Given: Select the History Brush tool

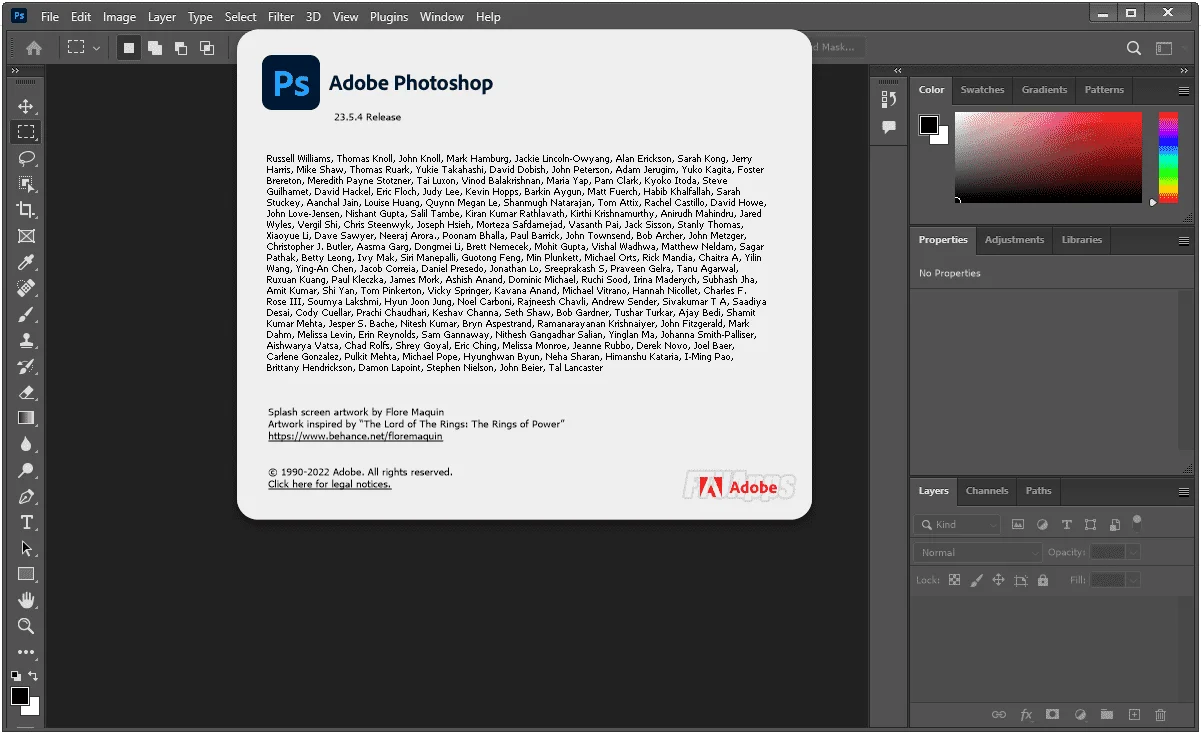Looking at the screenshot, I should tap(26, 366).
